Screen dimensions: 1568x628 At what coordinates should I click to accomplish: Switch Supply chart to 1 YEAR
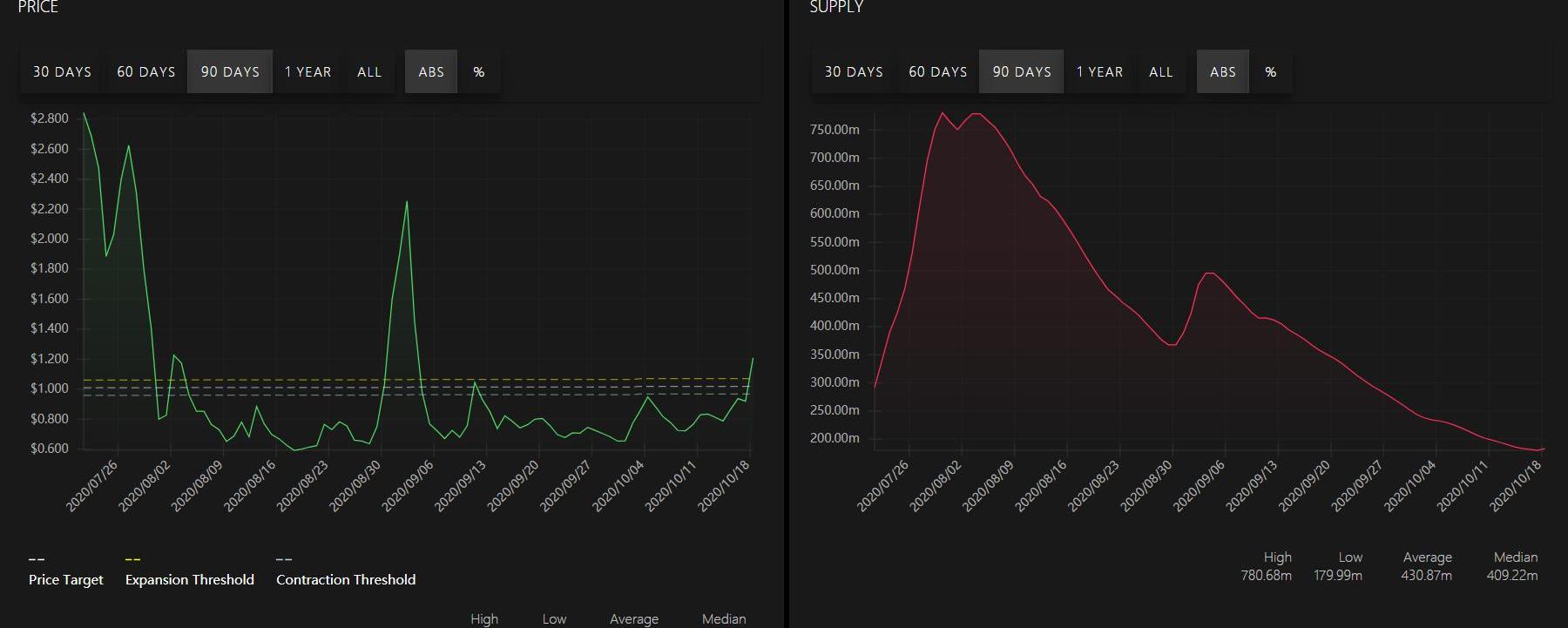pyautogui.click(x=1100, y=72)
